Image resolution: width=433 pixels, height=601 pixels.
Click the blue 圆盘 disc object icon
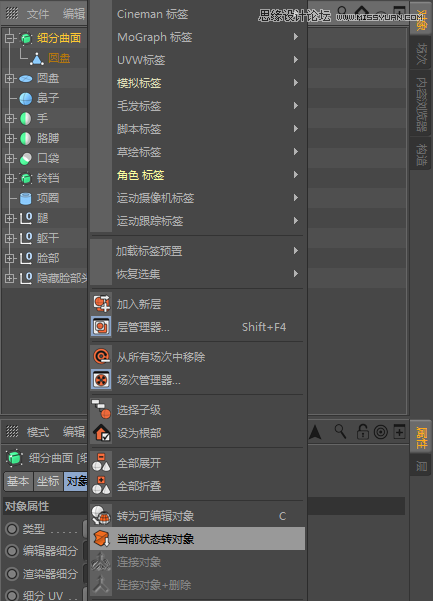tap(26, 79)
